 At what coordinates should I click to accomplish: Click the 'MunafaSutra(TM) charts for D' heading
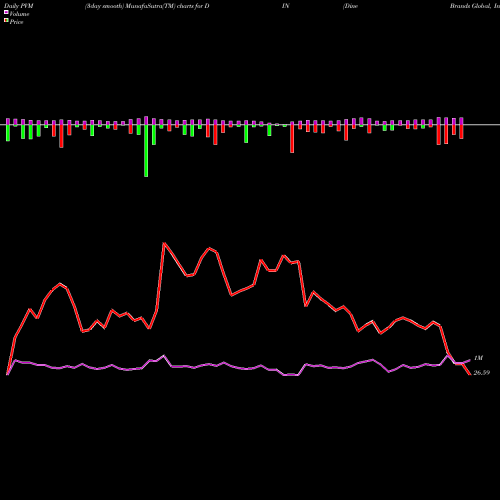click(x=168, y=6)
